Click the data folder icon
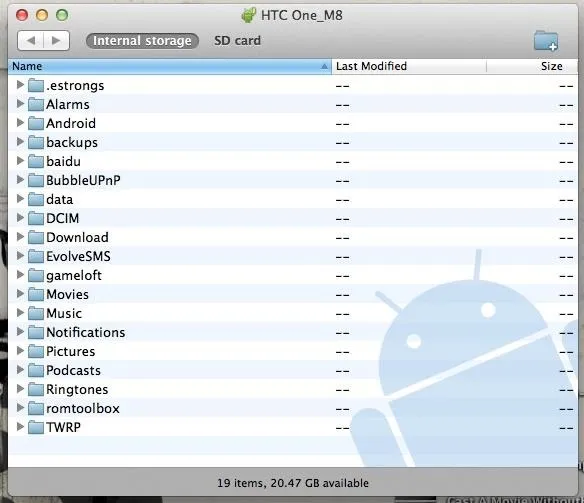 pyautogui.click(x=36, y=199)
